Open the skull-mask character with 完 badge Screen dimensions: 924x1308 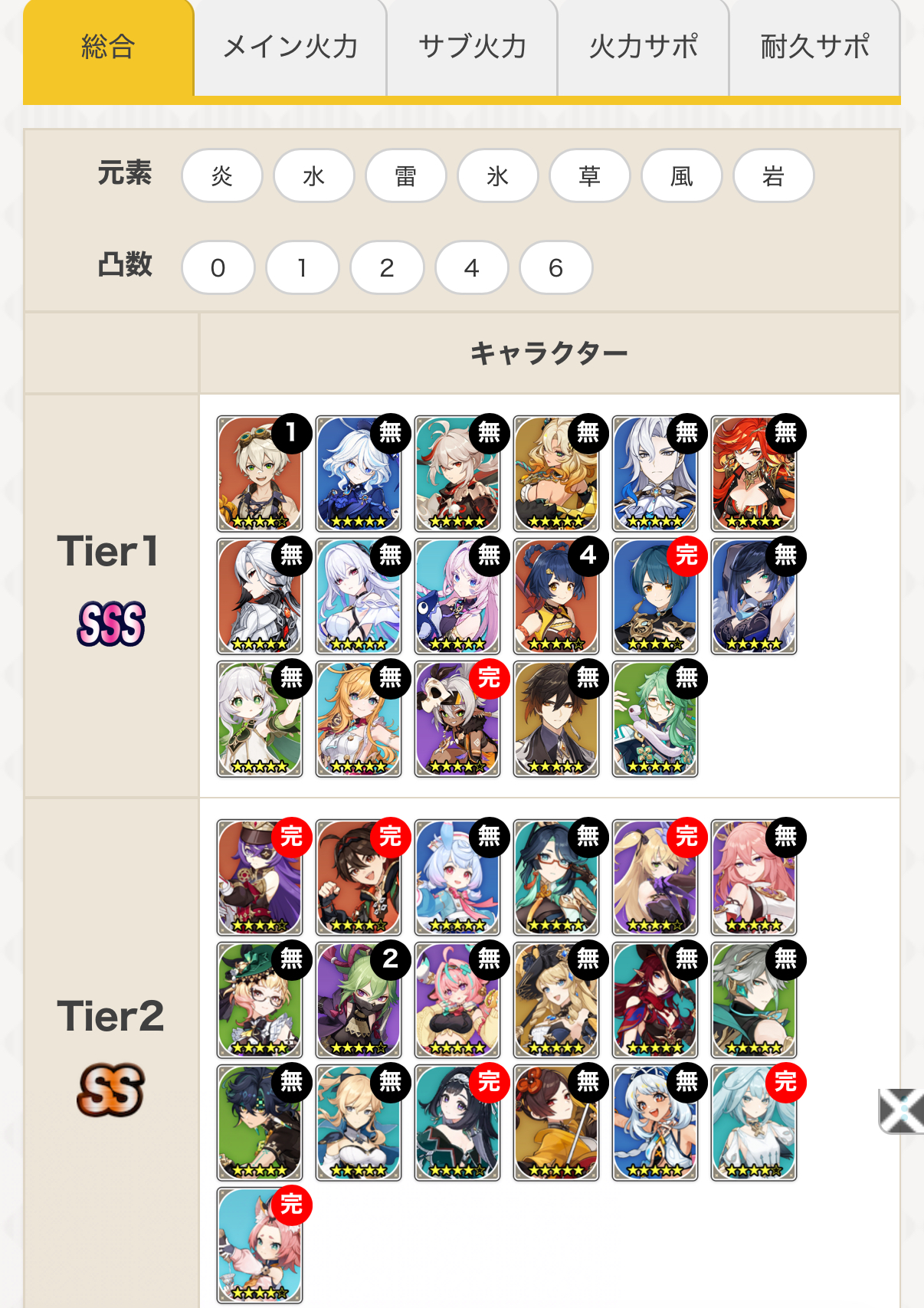pyautogui.click(x=457, y=719)
